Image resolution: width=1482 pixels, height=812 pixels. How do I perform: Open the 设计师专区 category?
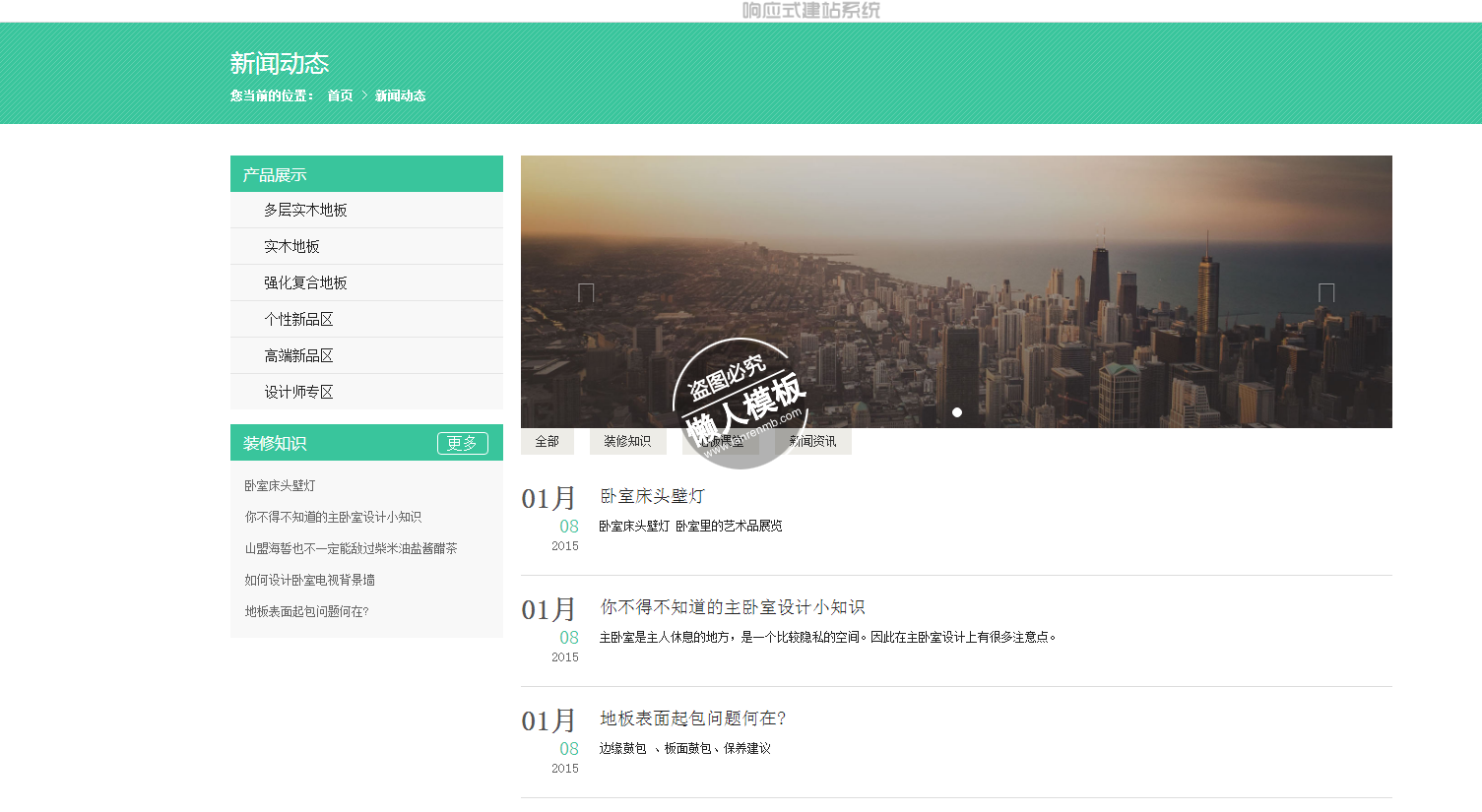pyautogui.click(x=298, y=392)
